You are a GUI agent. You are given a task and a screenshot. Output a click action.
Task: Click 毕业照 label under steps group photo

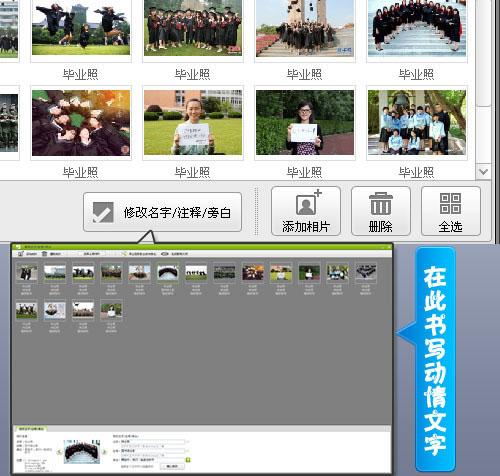coord(416,74)
